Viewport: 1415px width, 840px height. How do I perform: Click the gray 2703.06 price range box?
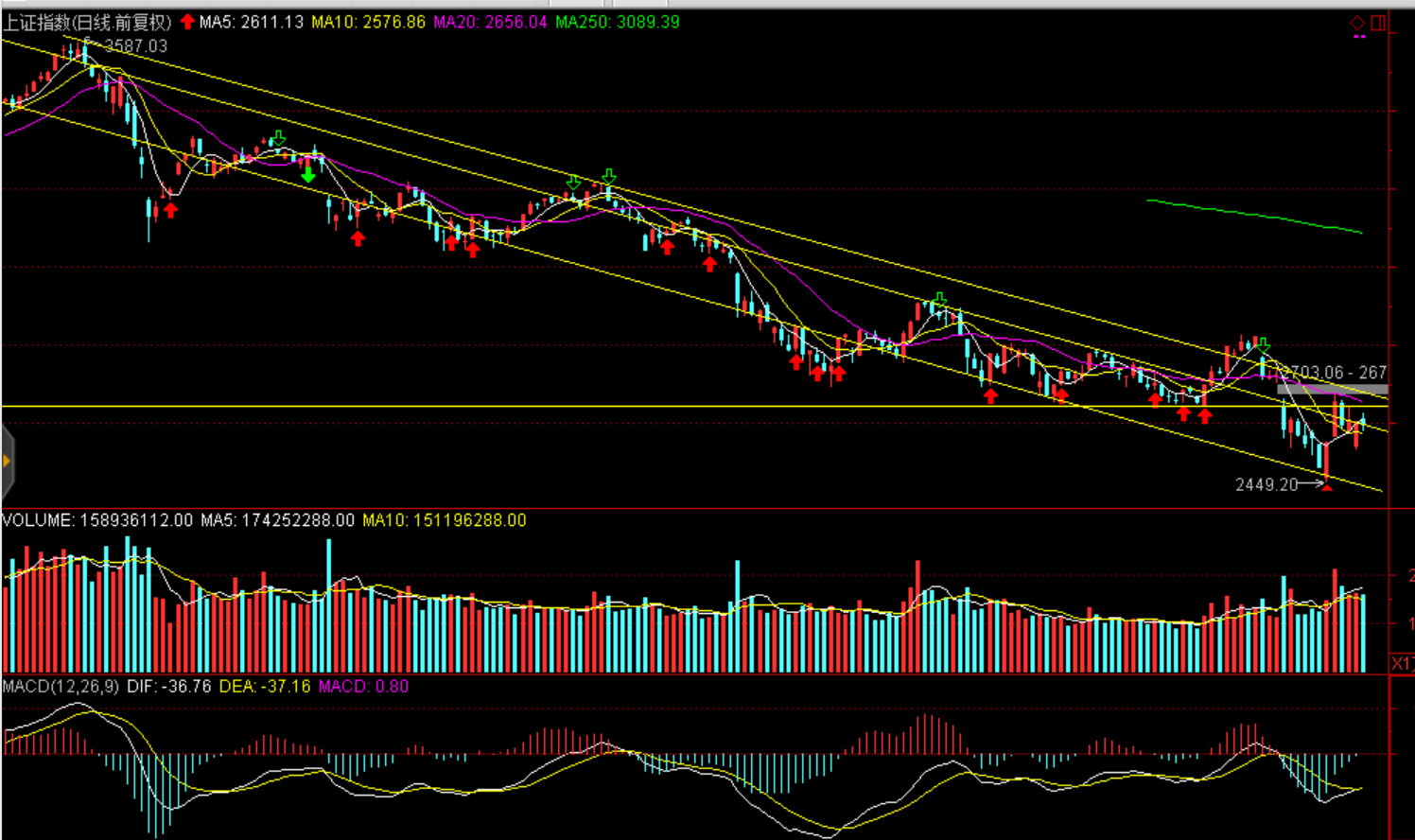pyautogui.click(x=1332, y=389)
